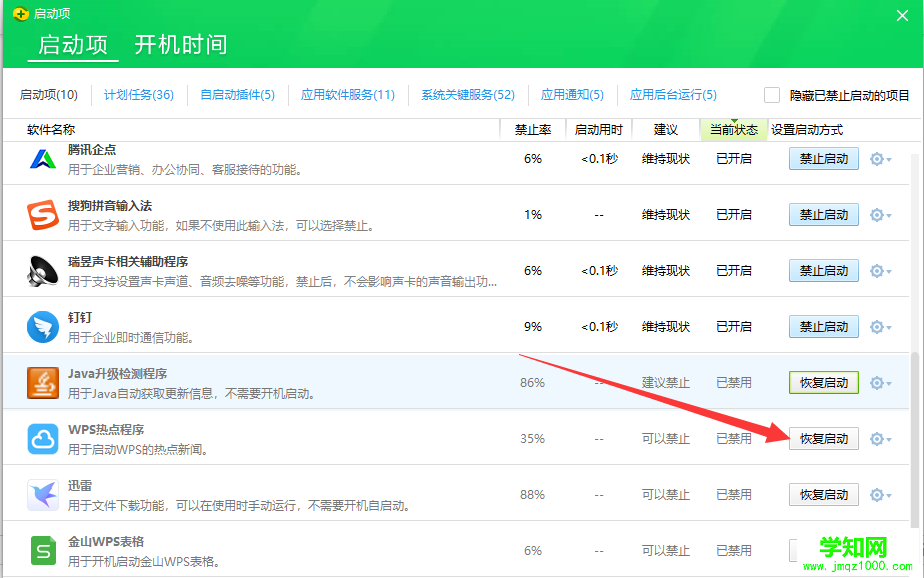
Task: Click the 搜狗拼音输入法 icon
Action: 43,215
